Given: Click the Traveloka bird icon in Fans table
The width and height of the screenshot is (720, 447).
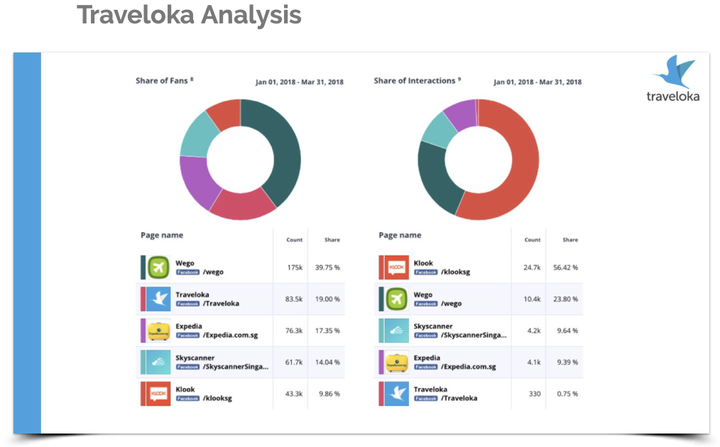Looking at the screenshot, I should tap(158, 298).
